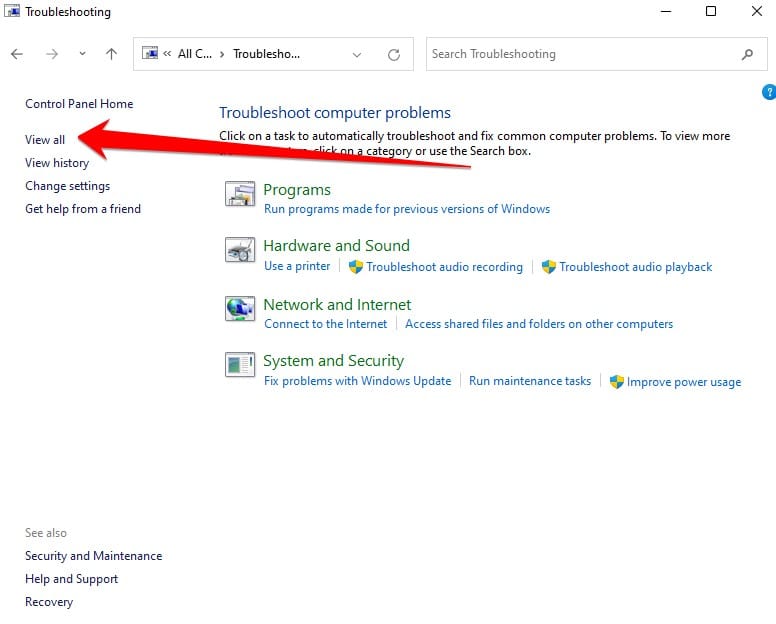Click the System and Security icon
The width and height of the screenshot is (776, 624).
click(240, 364)
